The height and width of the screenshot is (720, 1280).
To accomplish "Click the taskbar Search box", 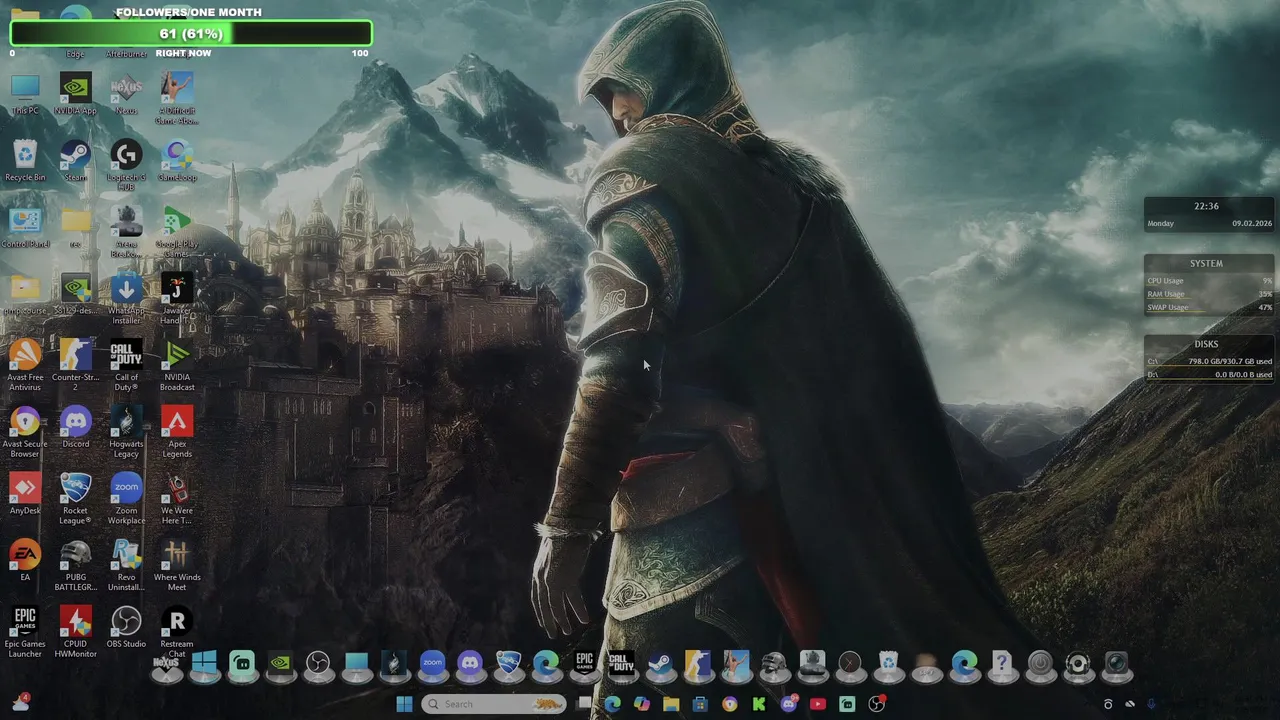I will point(493,704).
